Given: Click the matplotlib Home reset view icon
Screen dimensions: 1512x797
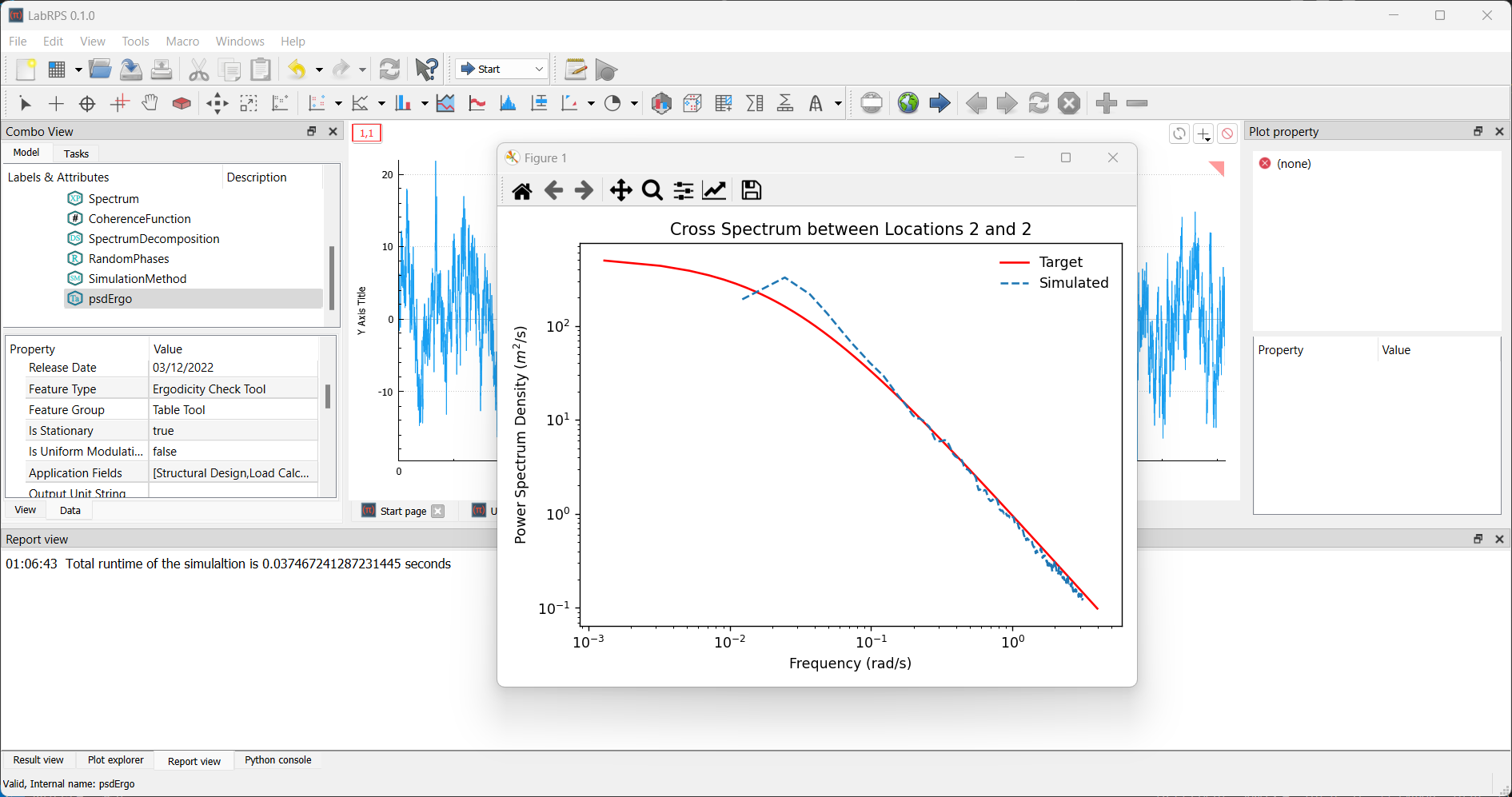Looking at the screenshot, I should coord(522,190).
